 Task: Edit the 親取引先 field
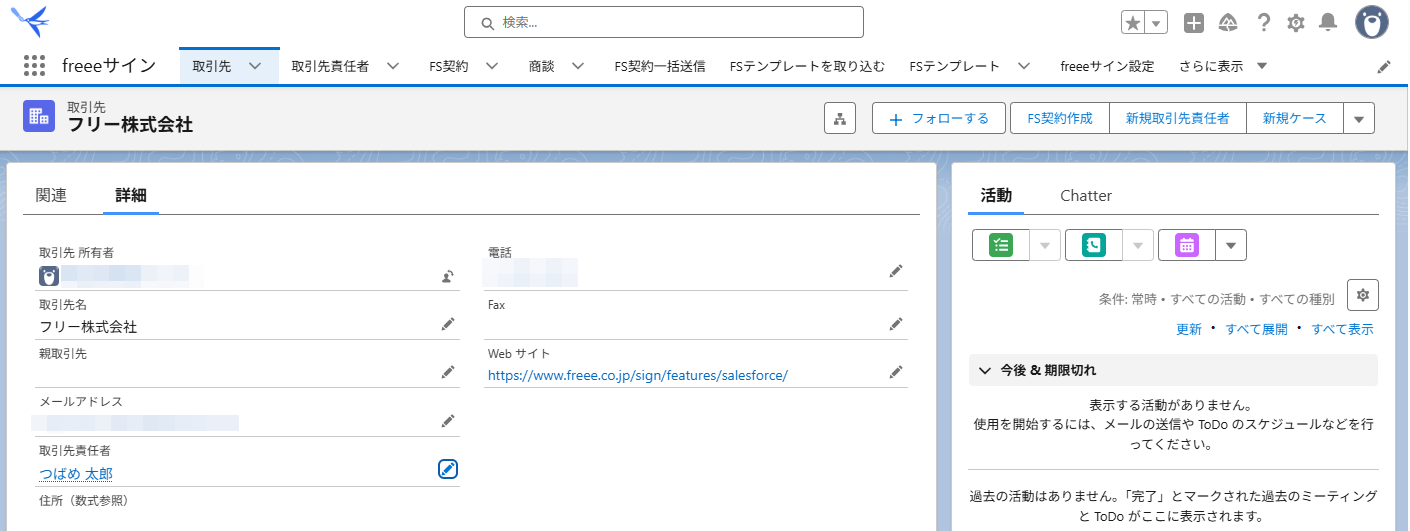click(x=448, y=372)
